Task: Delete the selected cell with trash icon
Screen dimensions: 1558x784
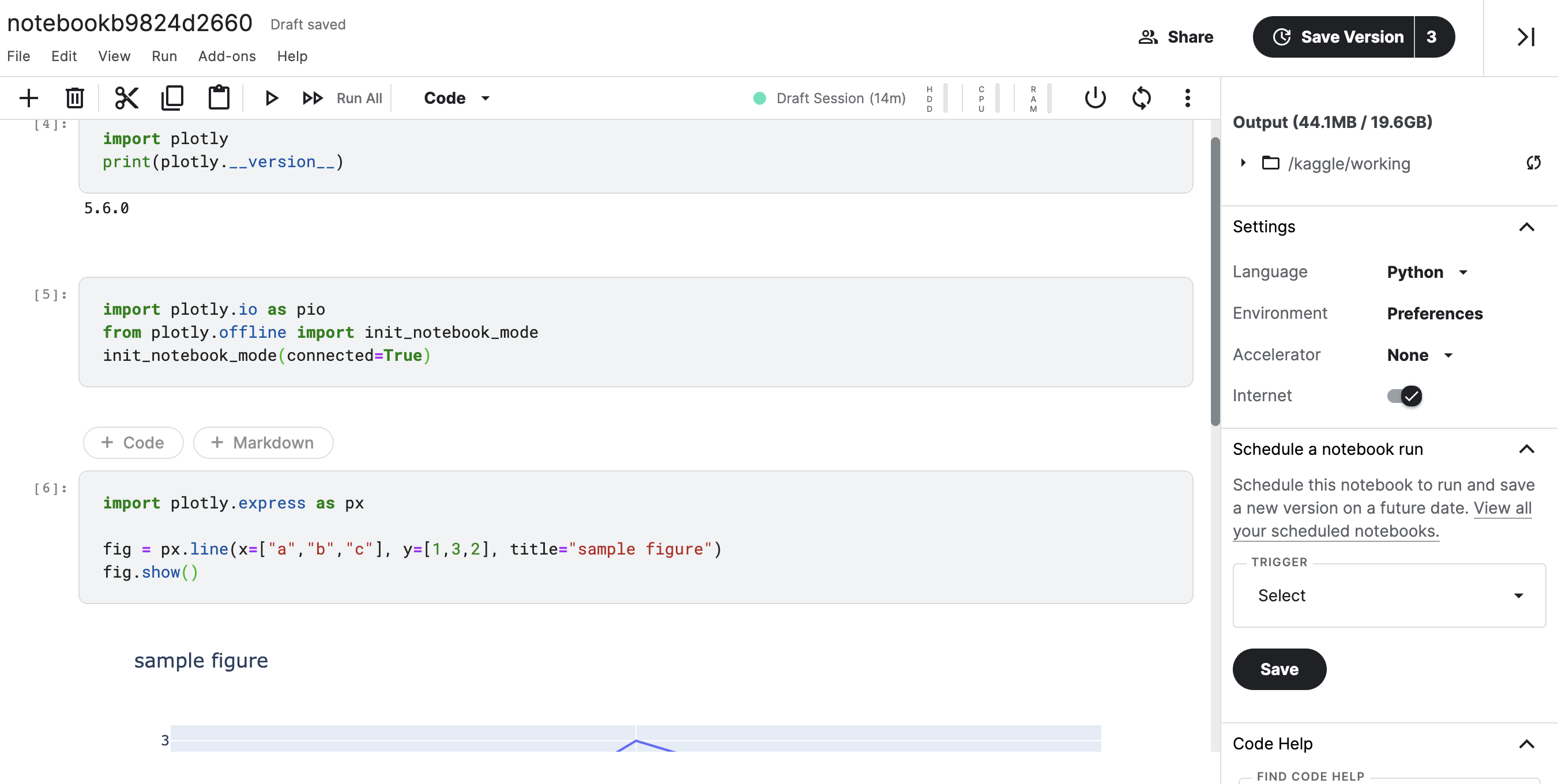Action: tap(74, 98)
